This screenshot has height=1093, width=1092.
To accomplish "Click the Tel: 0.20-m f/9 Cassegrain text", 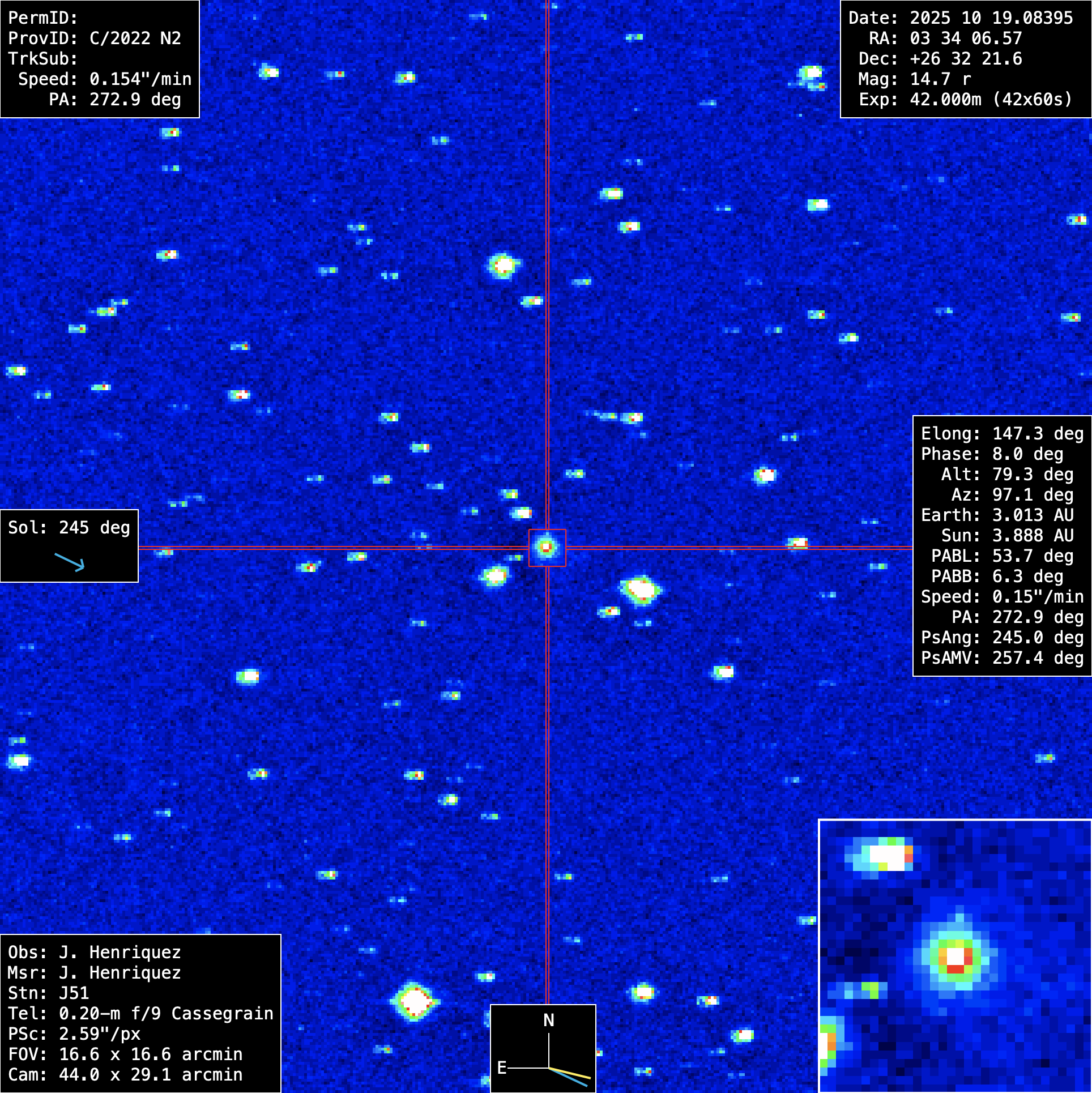I will [x=140, y=1014].
